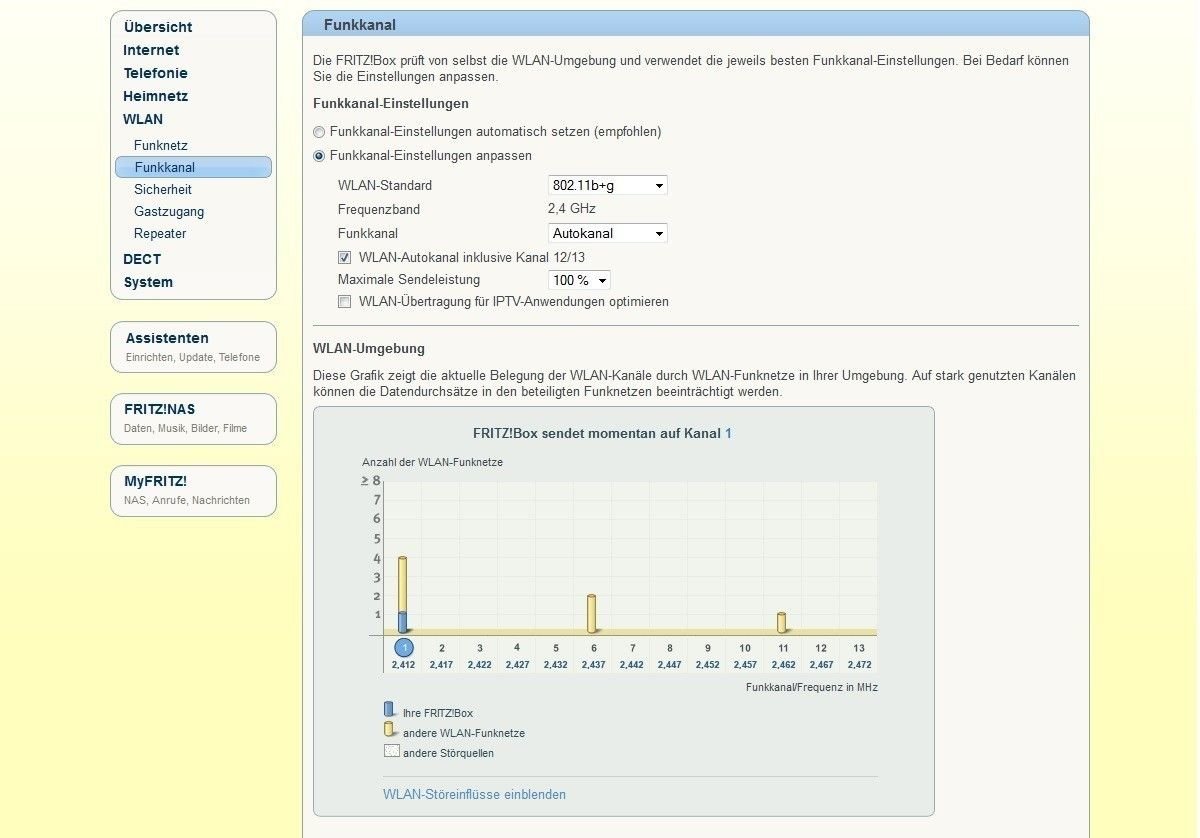
Task: Click the blue FRITZ!Box legend icon
Action: 389,710
